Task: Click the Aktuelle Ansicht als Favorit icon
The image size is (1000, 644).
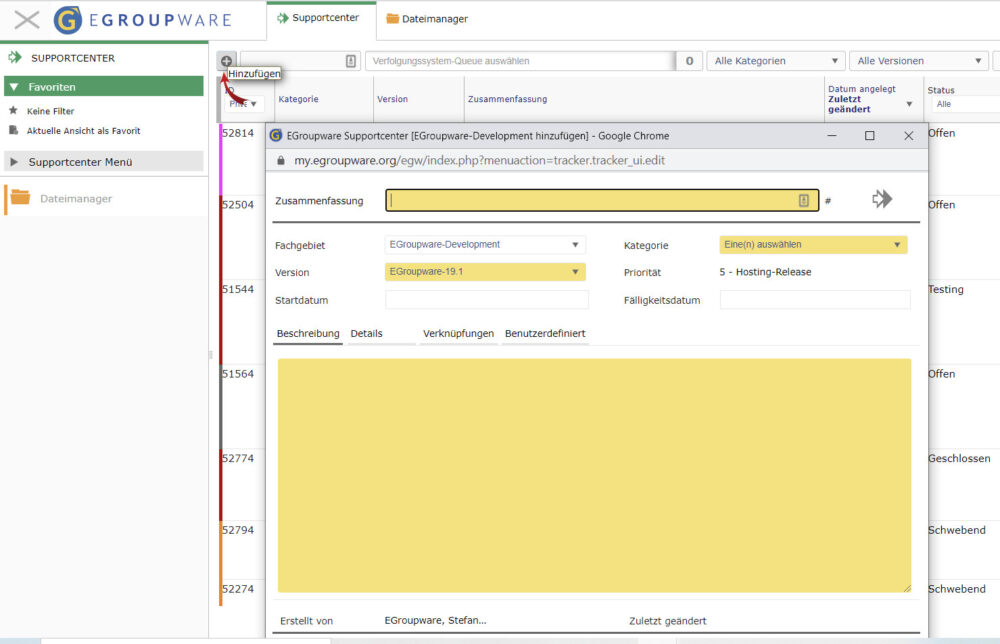Action: [14, 131]
